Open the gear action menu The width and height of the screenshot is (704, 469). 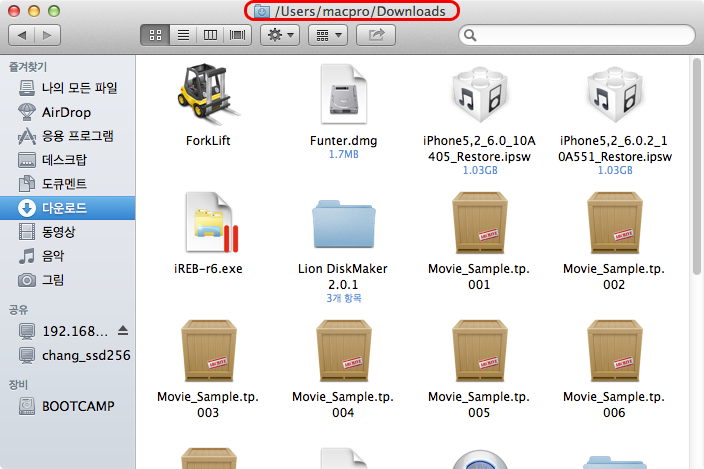tap(281, 35)
